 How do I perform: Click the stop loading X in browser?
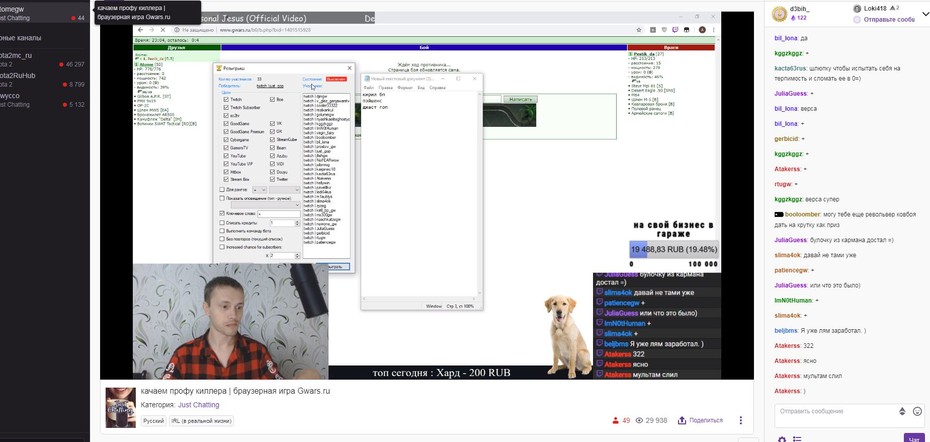[x=163, y=30]
